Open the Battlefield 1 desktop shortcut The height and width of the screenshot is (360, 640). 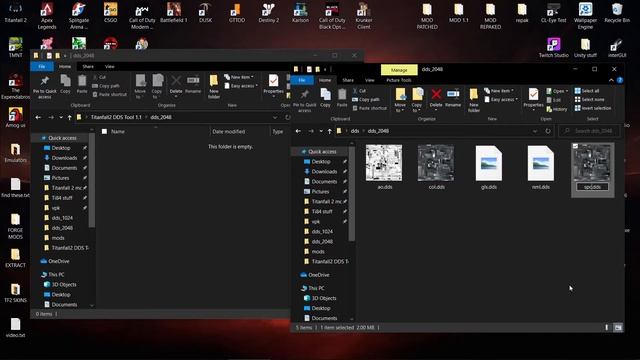pos(174,12)
